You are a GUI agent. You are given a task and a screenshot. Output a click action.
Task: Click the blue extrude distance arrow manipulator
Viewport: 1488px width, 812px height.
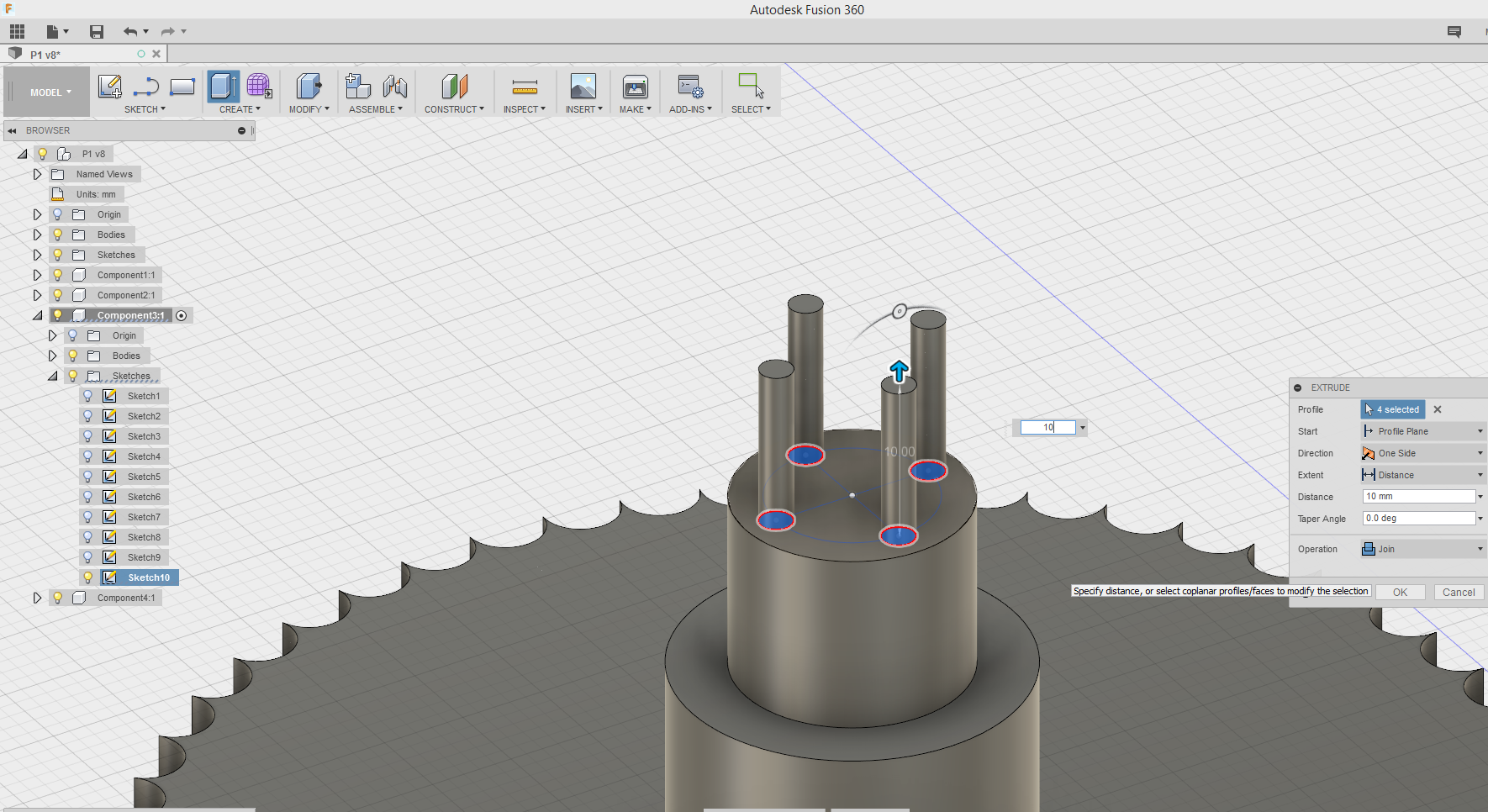coord(899,371)
